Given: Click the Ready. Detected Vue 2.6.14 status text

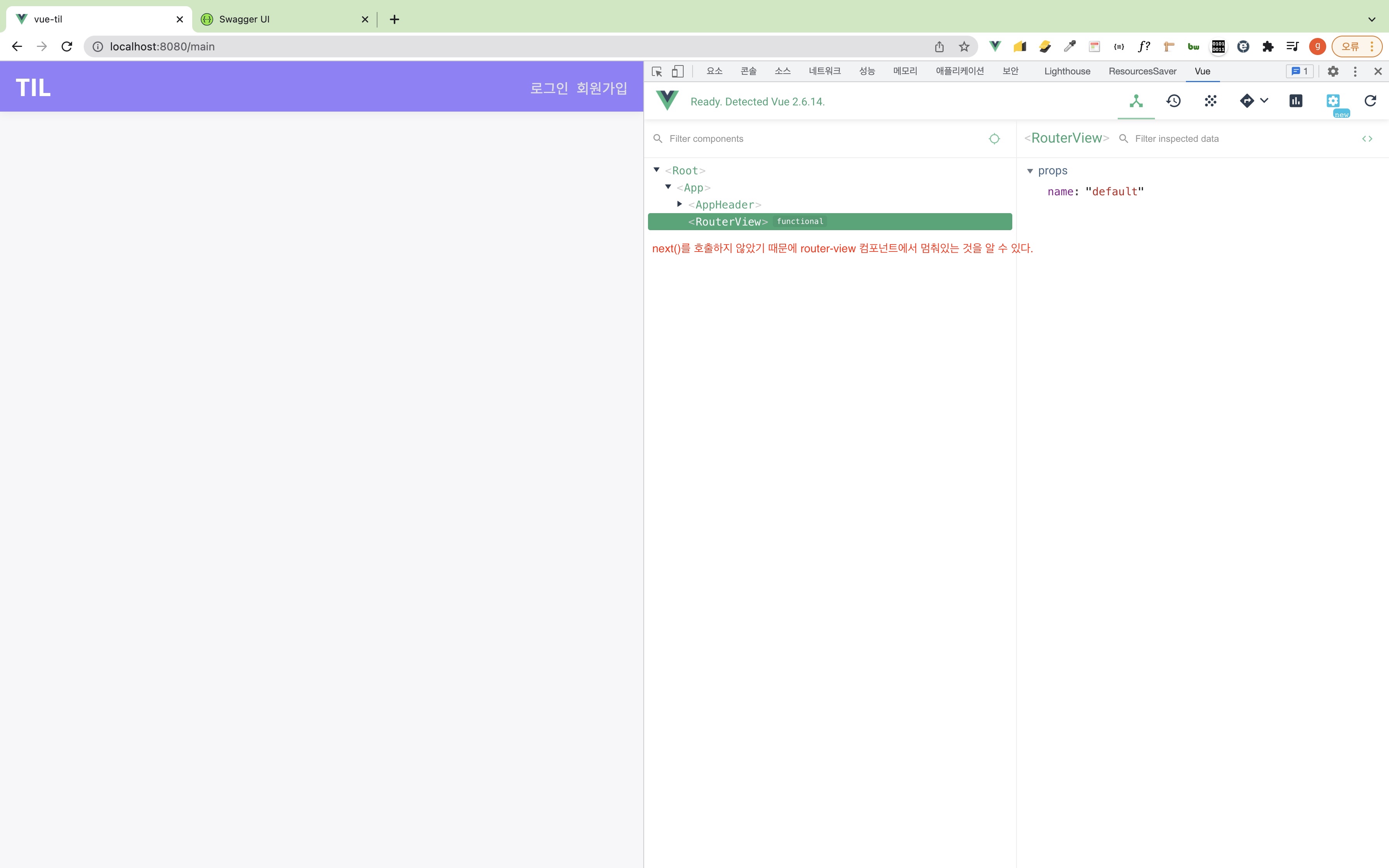Looking at the screenshot, I should pos(757,102).
